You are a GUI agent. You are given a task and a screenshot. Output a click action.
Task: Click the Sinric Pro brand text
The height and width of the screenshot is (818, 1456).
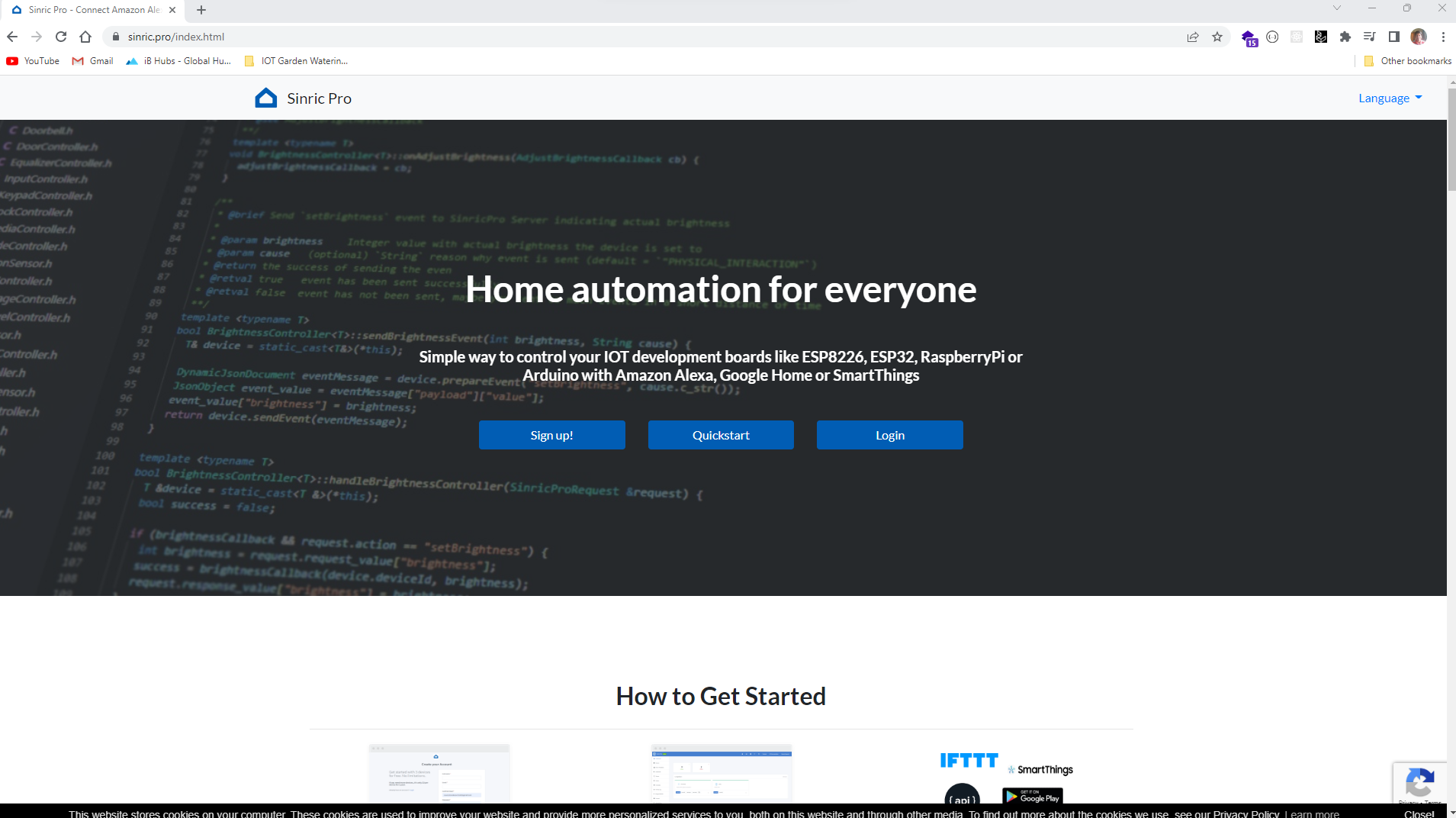[x=319, y=98]
